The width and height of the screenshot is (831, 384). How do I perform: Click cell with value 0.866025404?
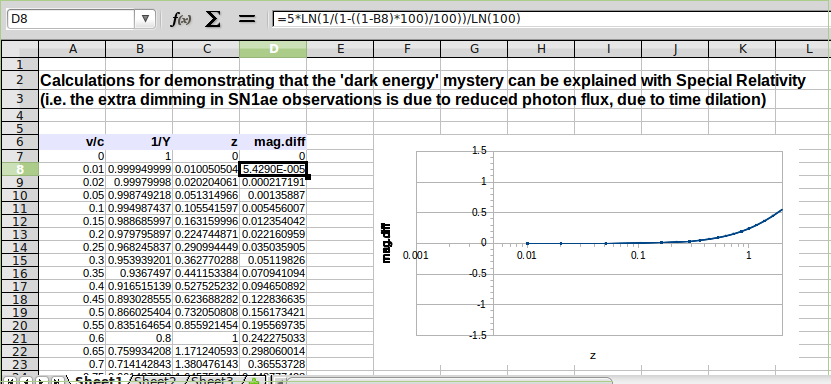pos(139,312)
